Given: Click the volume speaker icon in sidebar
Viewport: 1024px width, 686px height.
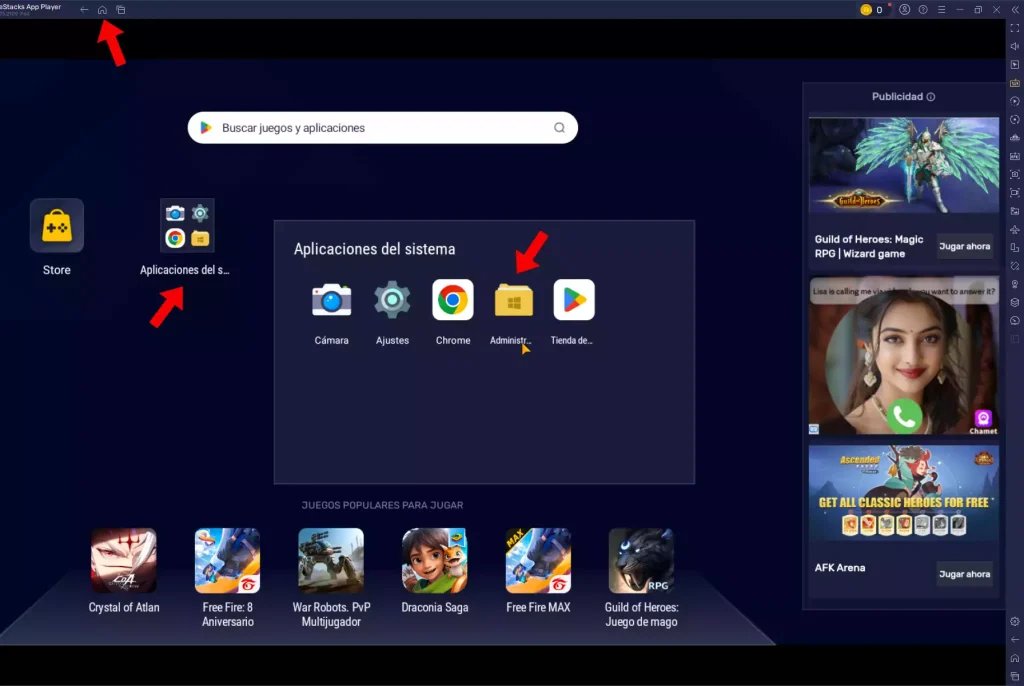Looking at the screenshot, I should (1015, 46).
